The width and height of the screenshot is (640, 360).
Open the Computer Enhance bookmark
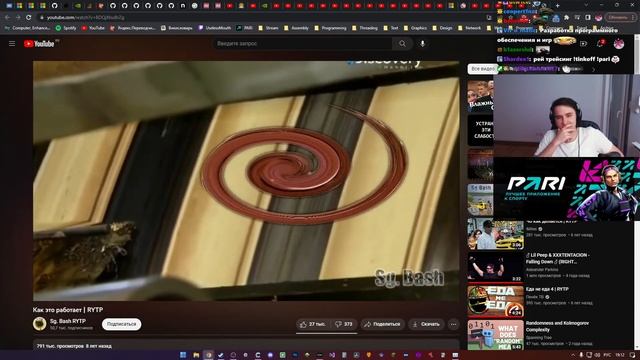[28, 28]
